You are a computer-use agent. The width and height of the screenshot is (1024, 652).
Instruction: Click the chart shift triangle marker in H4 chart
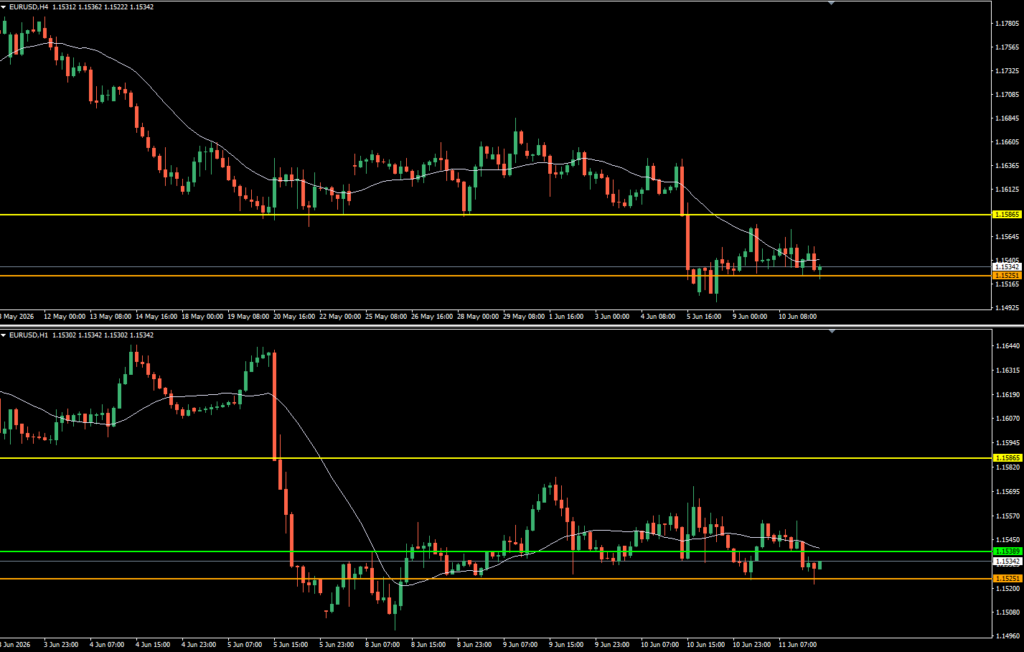click(x=831, y=3)
